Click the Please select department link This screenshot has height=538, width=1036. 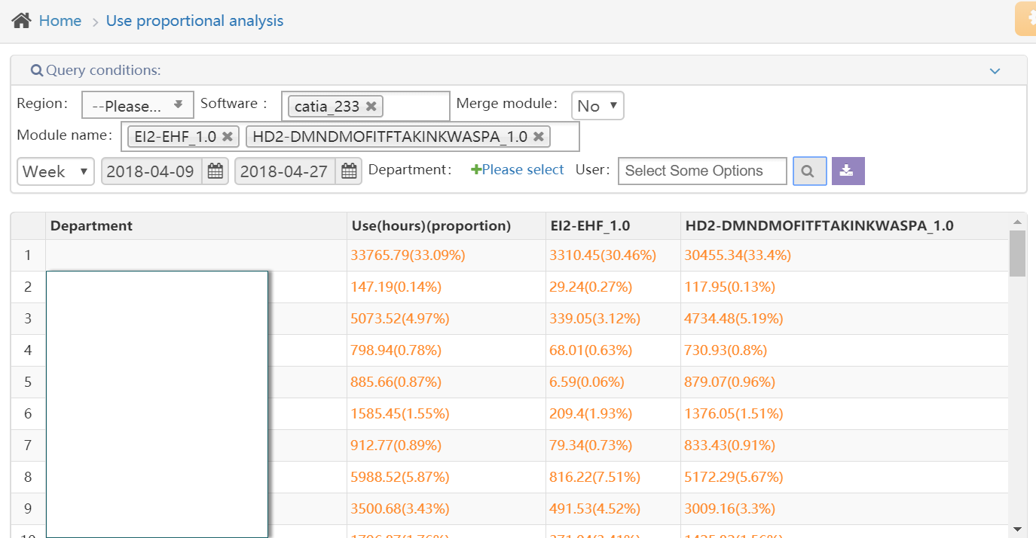[x=517, y=170]
